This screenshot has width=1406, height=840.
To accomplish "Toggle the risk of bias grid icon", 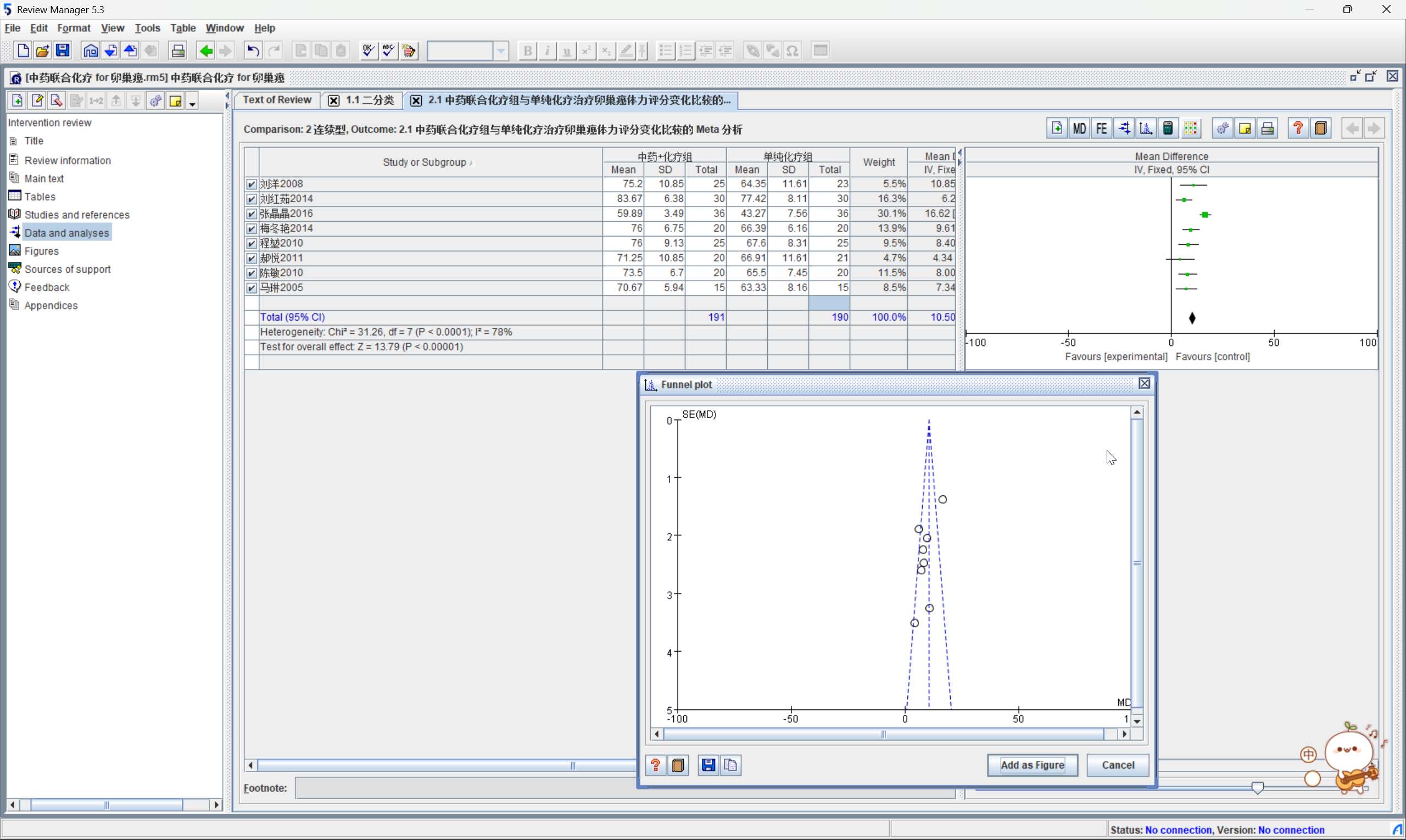I will point(1190,128).
